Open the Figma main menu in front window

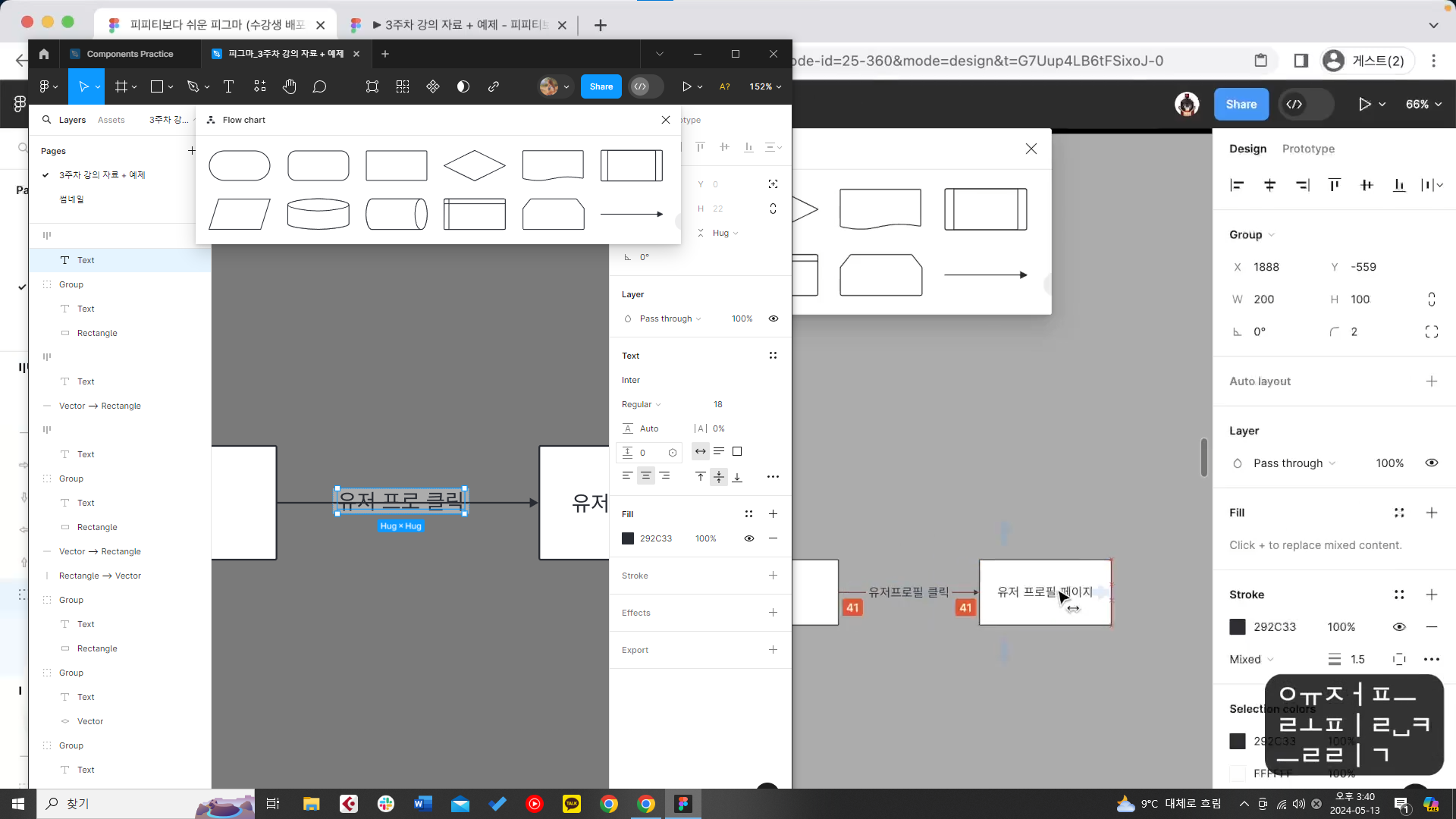pos(48,86)
